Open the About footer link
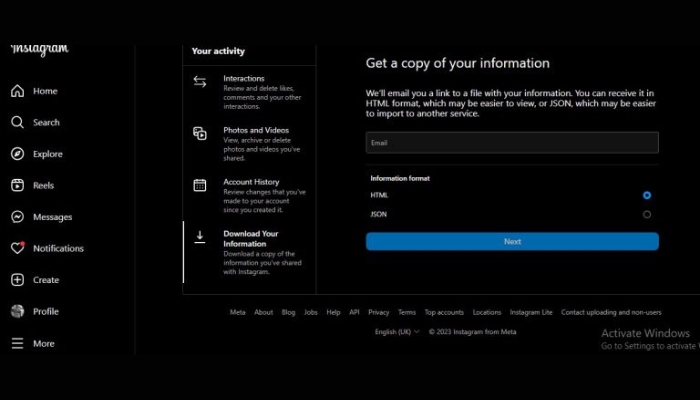This screenshot has height=400, width=700. 263,312
